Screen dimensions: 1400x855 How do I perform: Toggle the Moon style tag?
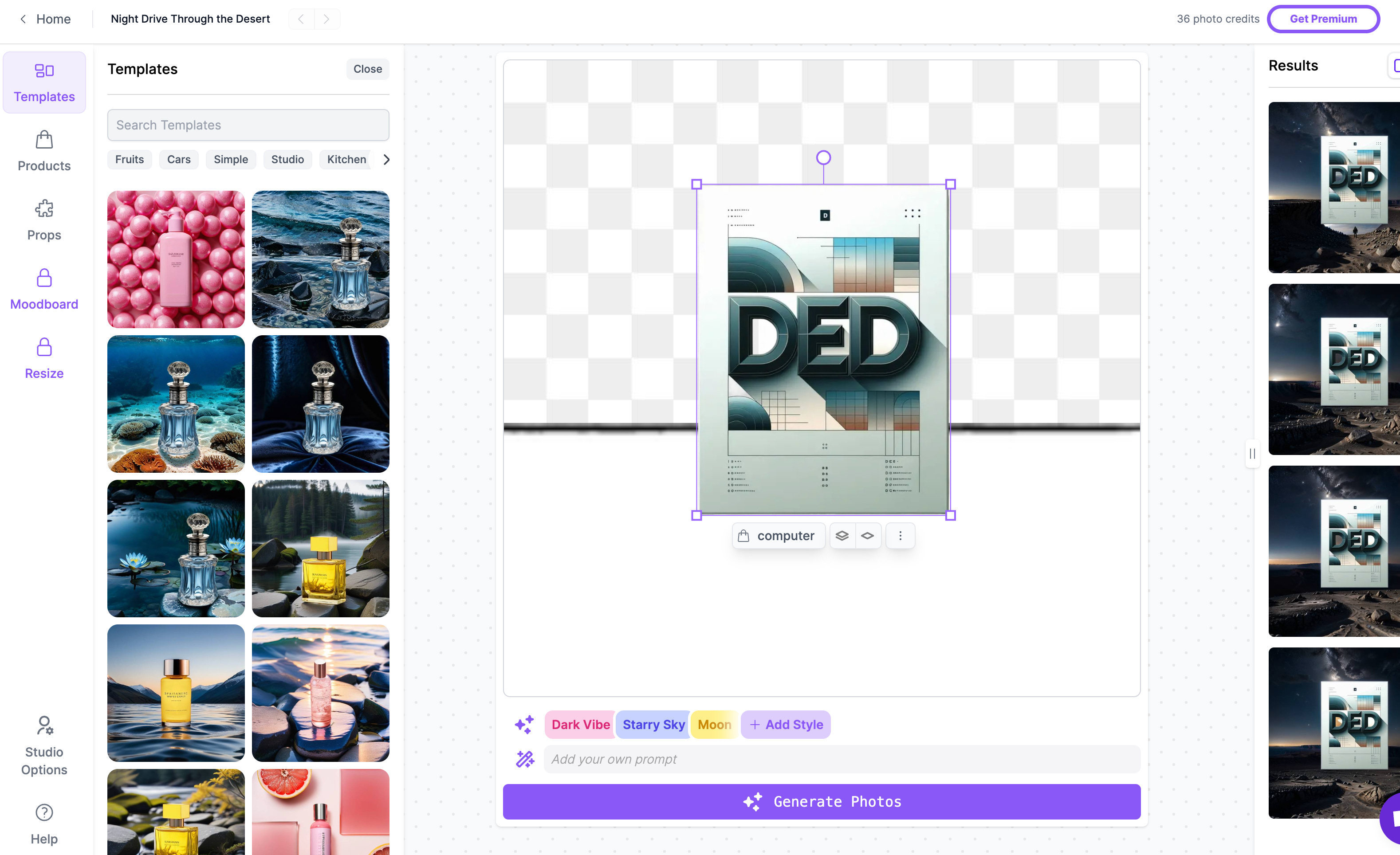pyautogui.click(x=714, y=724)
